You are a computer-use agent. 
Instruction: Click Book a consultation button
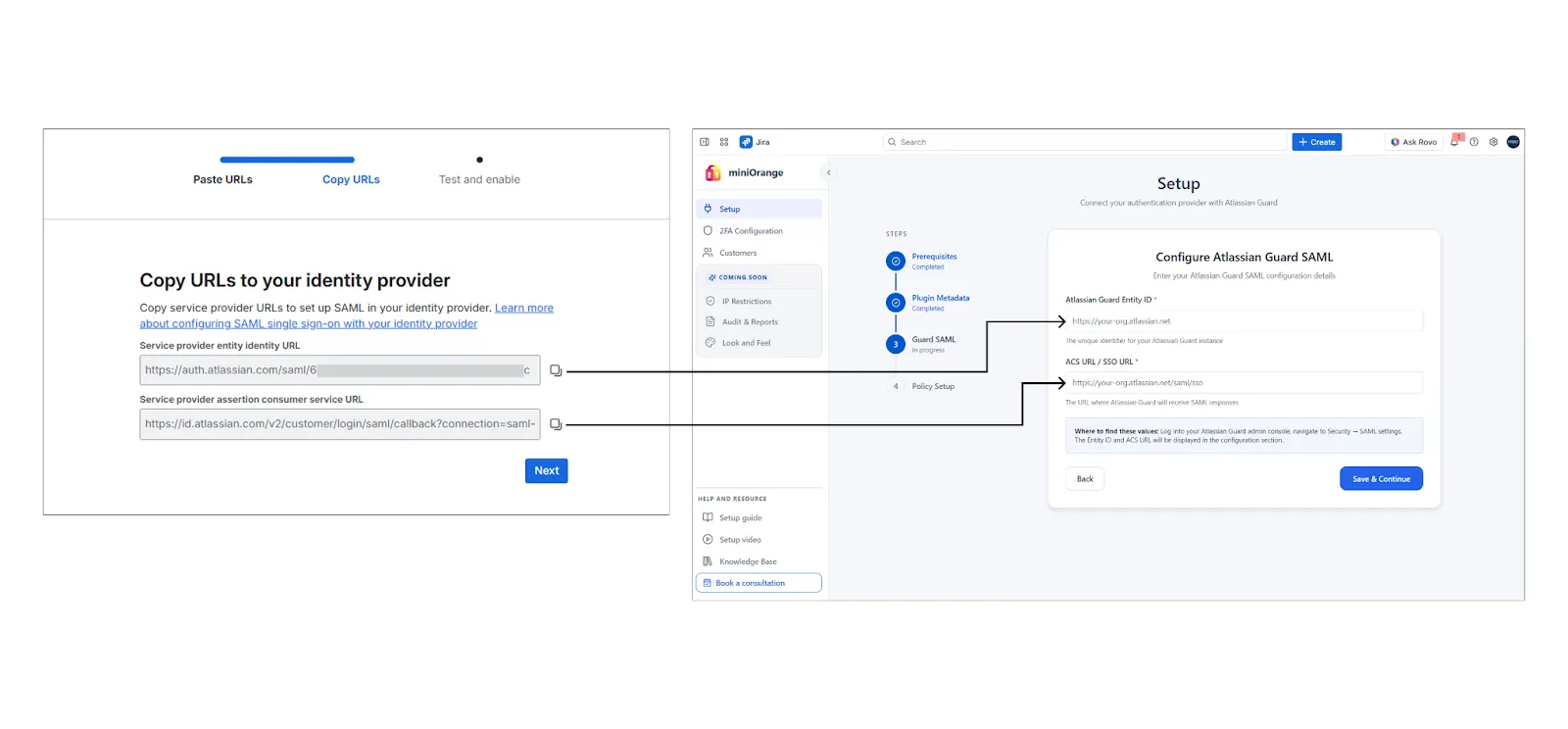[759, 583]
